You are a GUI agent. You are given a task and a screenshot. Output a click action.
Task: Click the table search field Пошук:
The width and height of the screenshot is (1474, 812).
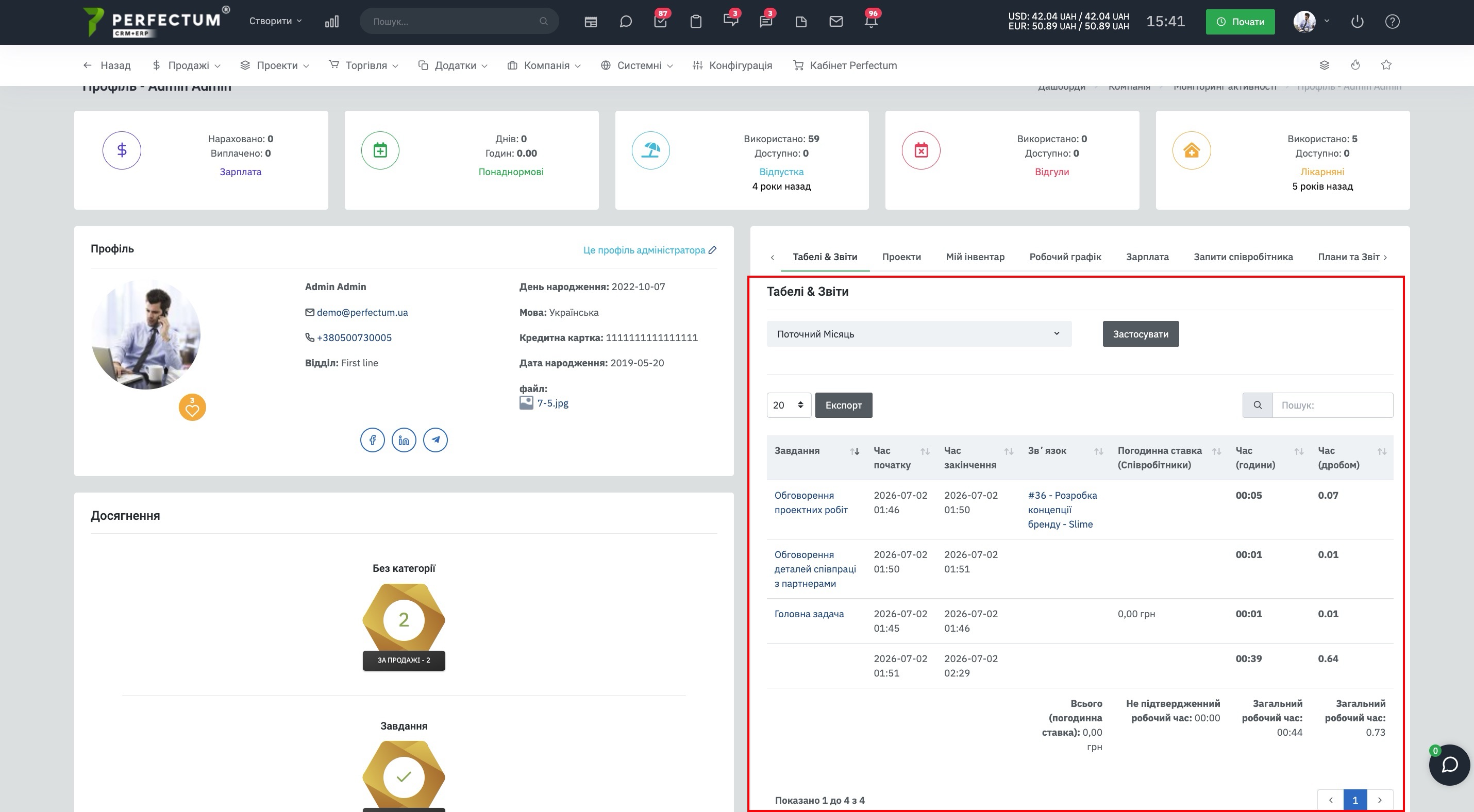click(x=1333, y=405)
